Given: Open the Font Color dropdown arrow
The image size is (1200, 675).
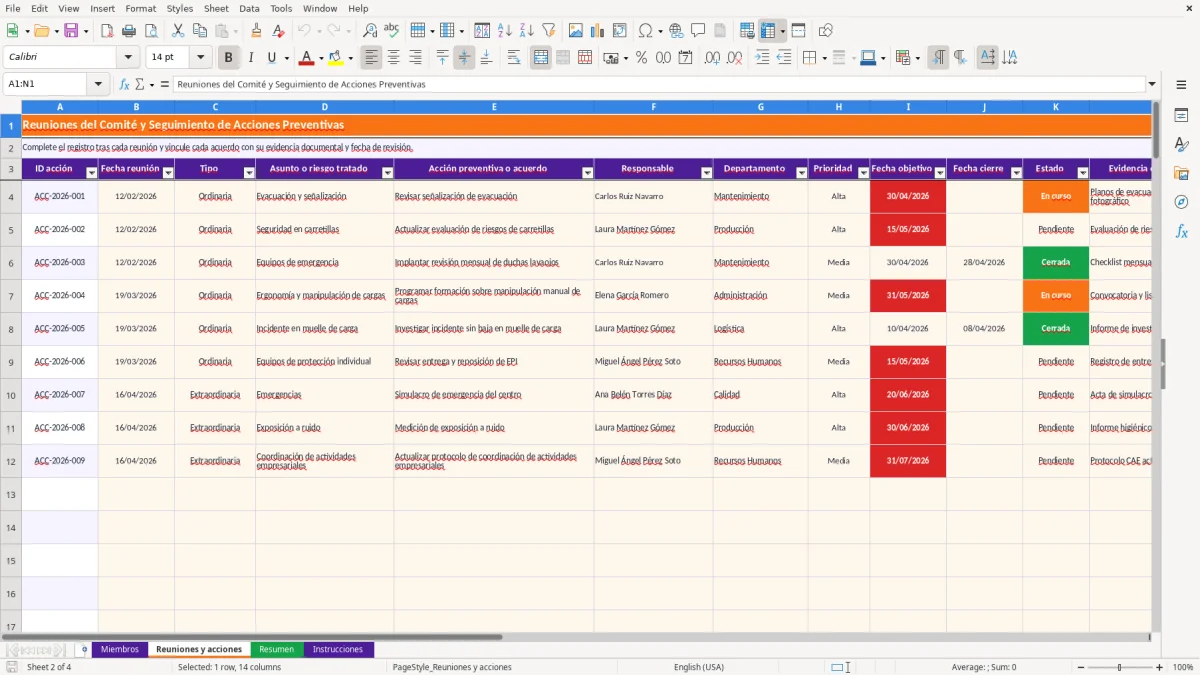Looking at the screenshot, I should pyautogui.click(x=321, y=58).
